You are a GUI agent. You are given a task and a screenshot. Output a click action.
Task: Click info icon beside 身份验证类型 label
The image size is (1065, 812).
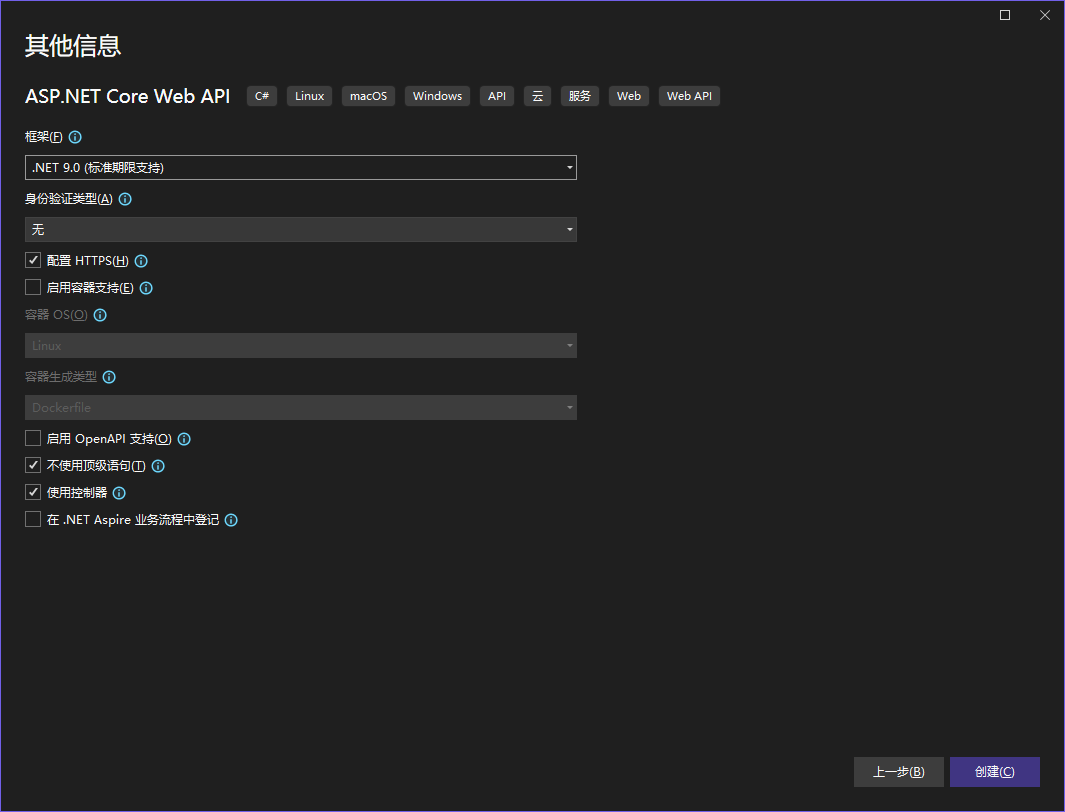[125, 199]
